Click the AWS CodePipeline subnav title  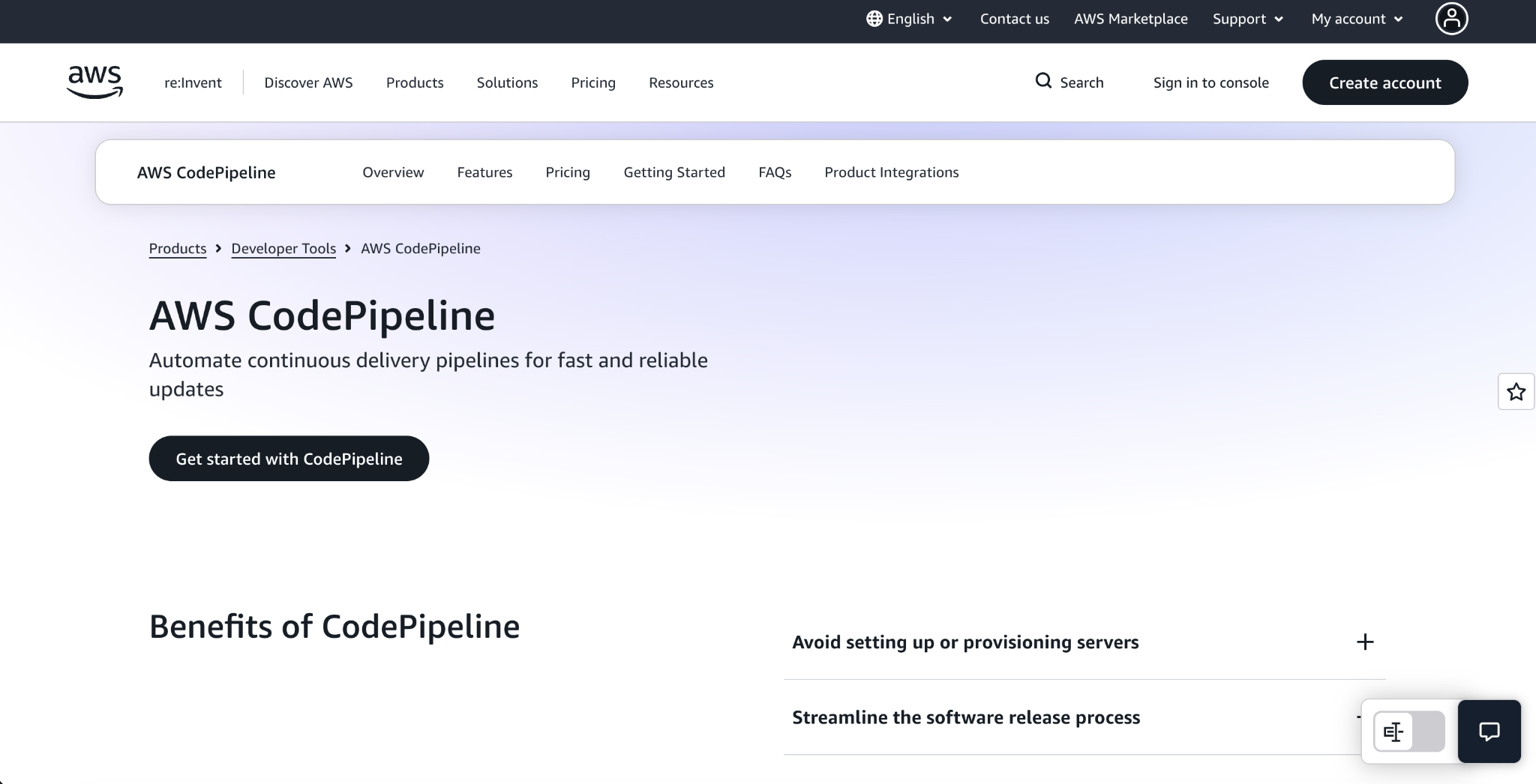[206, 172]
